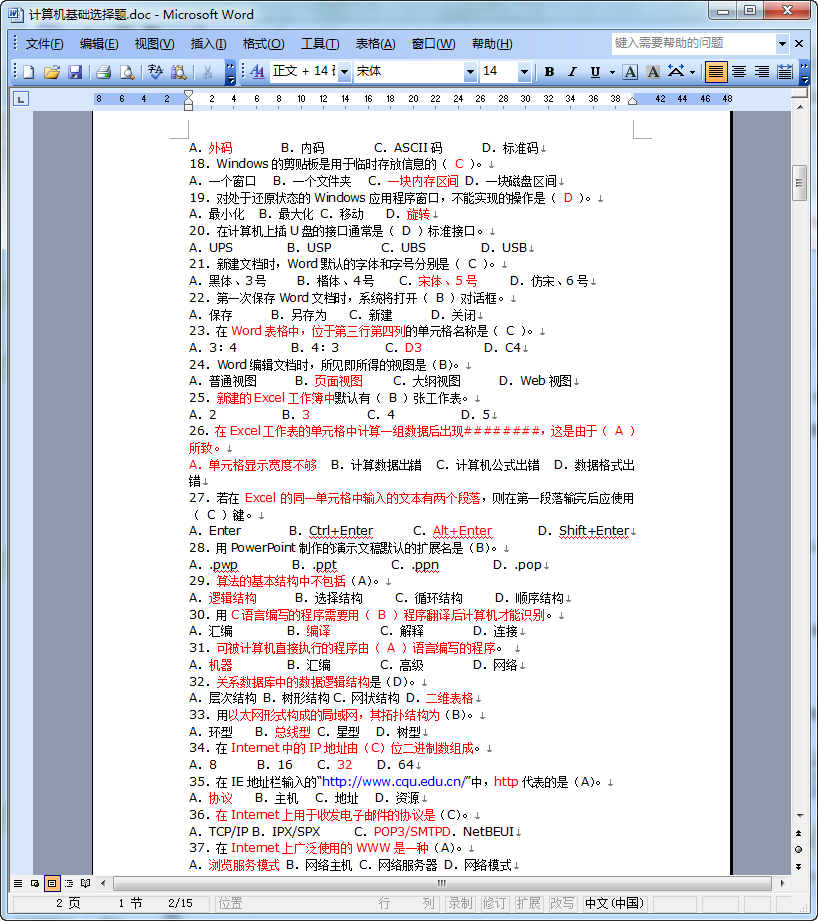The width and height of the screenshot is (818, 921).
Task: Click the tab stop selector at ruler corner
Action: click(x=21, y=99)
